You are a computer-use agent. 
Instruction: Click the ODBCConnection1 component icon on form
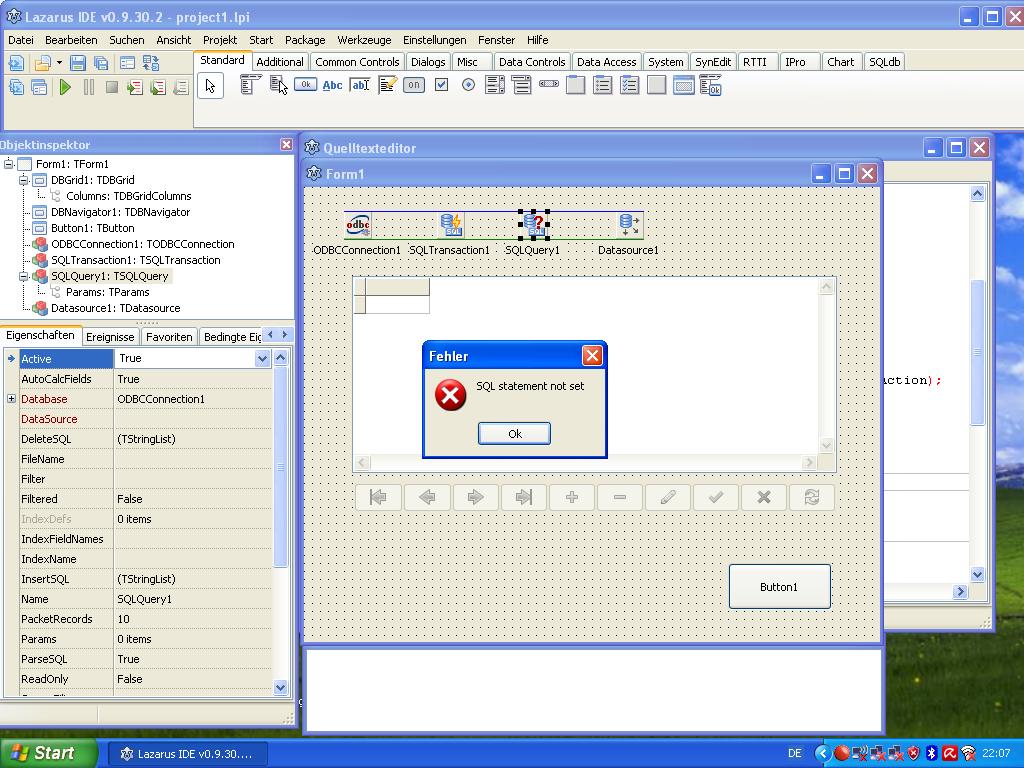(x=357, y=225)
